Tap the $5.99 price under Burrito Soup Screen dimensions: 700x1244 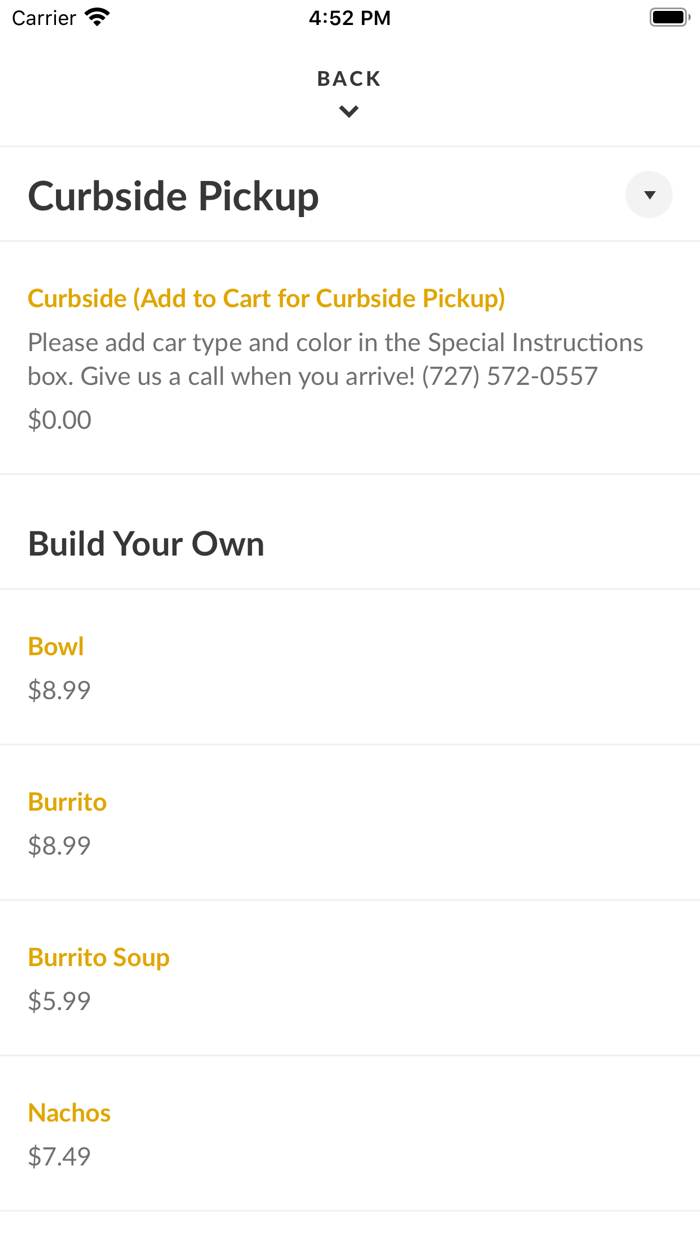click(58, 1001)
